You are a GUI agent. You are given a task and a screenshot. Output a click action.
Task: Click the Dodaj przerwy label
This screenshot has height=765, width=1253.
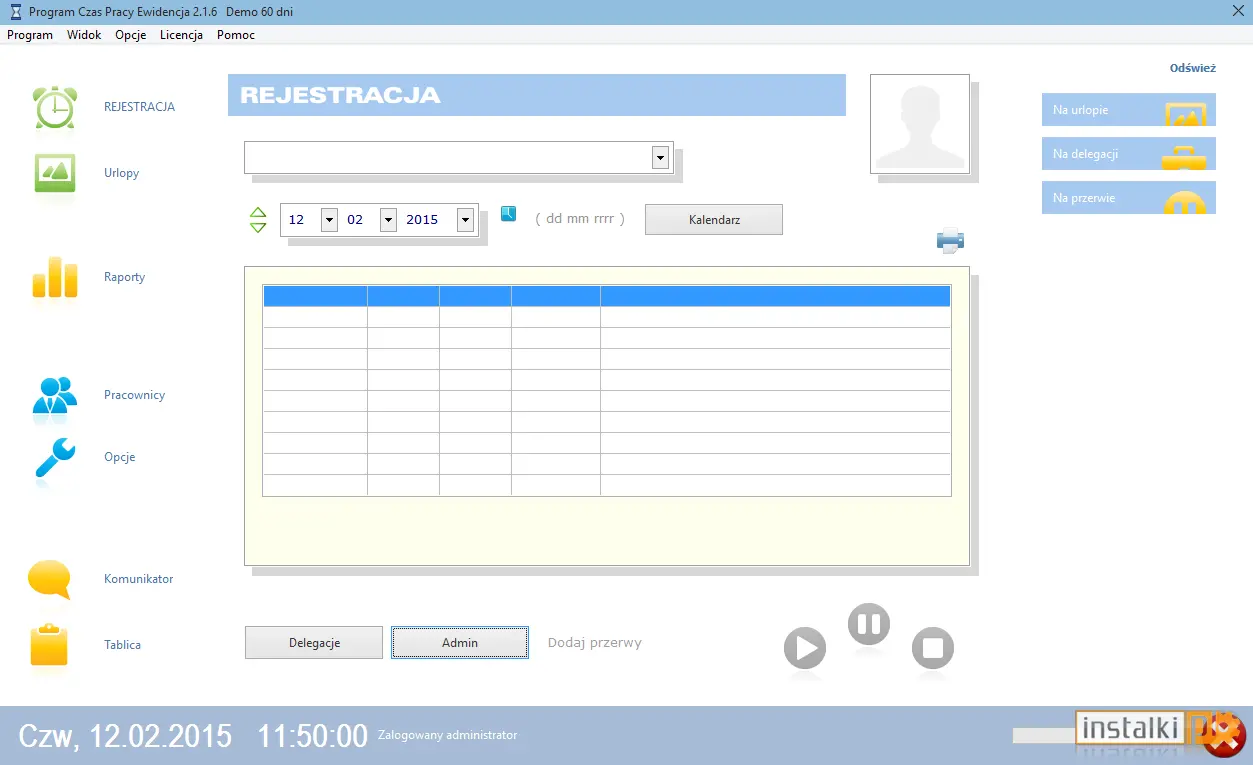coord(595,643)
